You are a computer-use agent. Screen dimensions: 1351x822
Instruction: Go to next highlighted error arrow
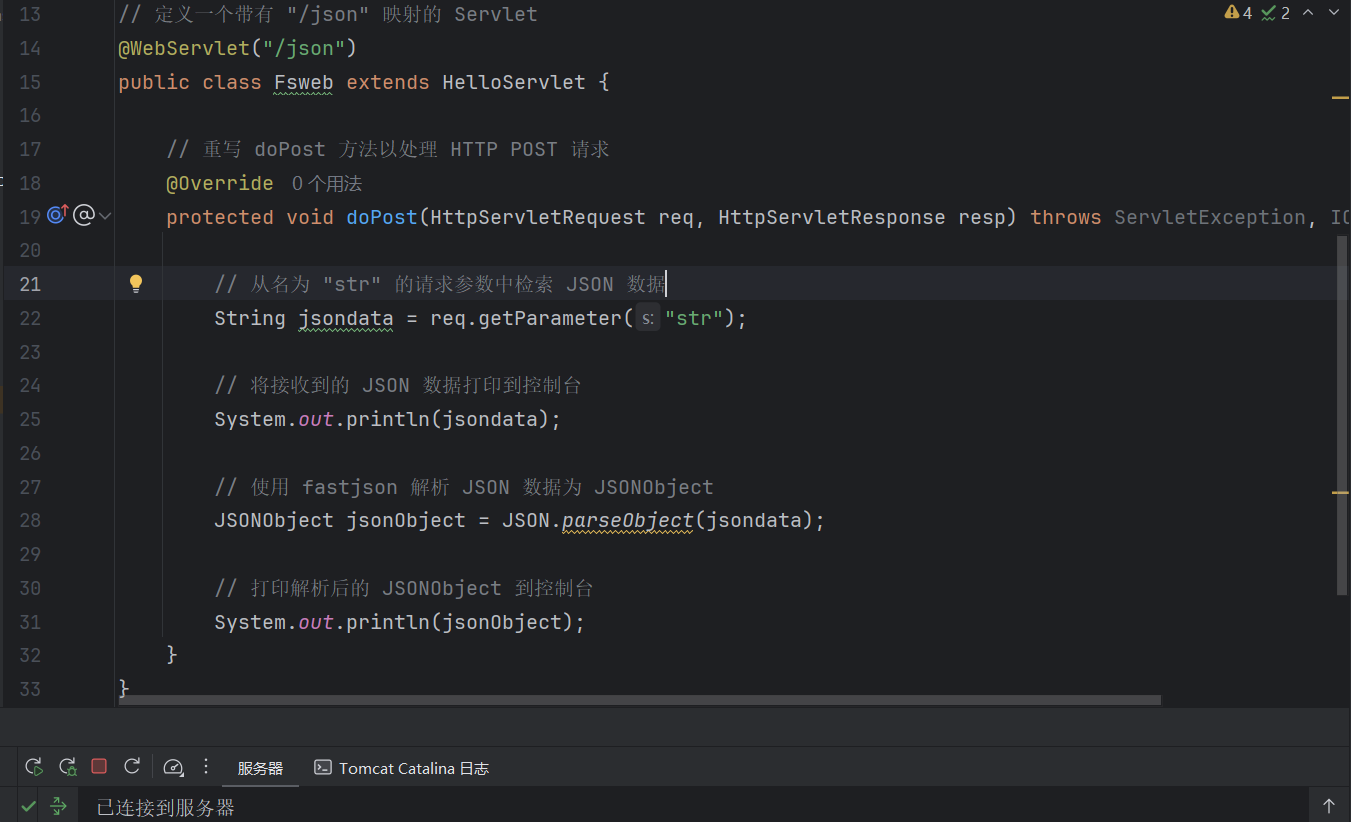point(1334,13)
